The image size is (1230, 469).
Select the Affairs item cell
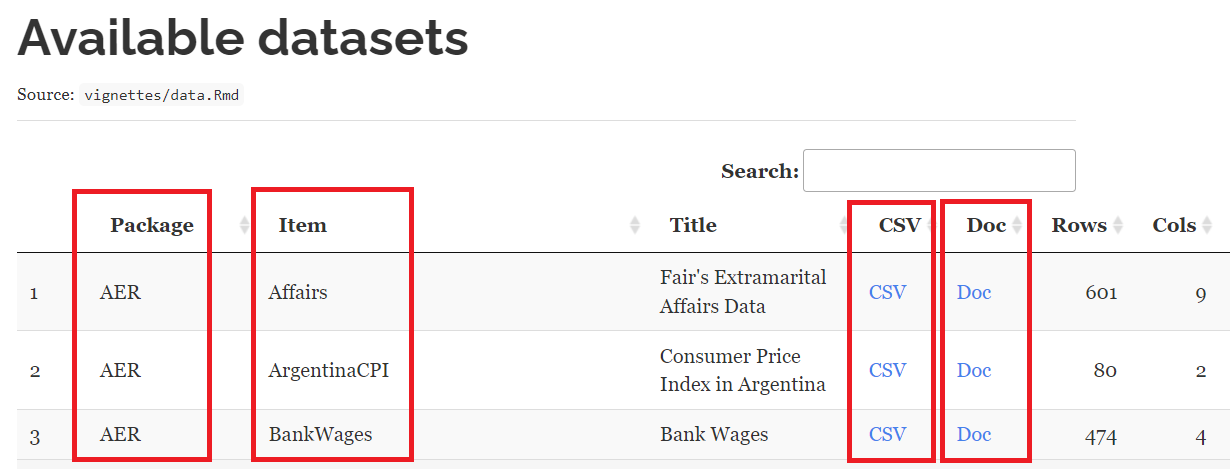pos(298,292)
